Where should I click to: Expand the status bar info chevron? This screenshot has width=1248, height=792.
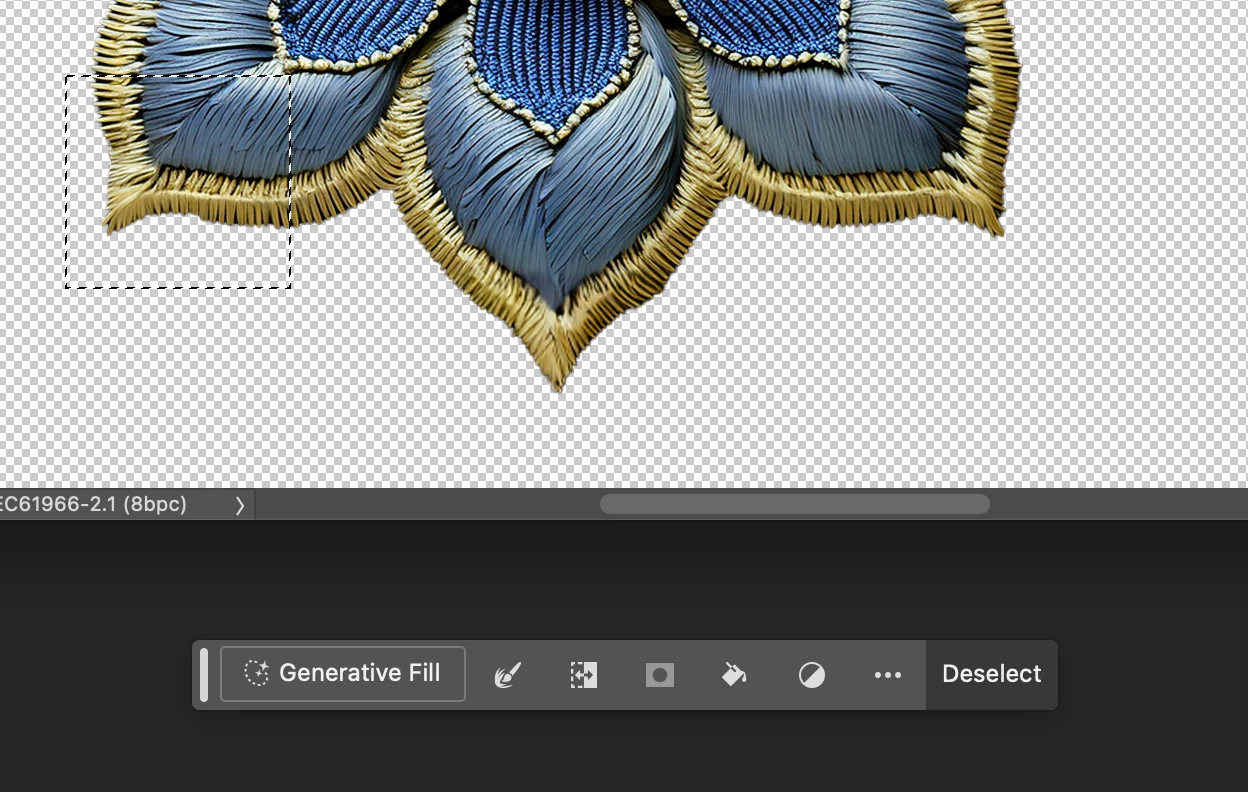coord(240,505)
